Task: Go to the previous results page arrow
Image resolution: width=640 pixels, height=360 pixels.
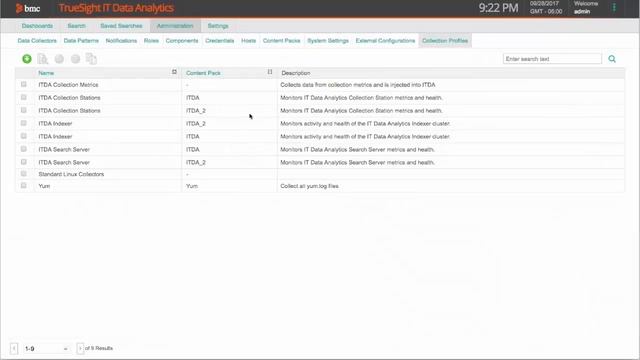Action: coord(14,349)
